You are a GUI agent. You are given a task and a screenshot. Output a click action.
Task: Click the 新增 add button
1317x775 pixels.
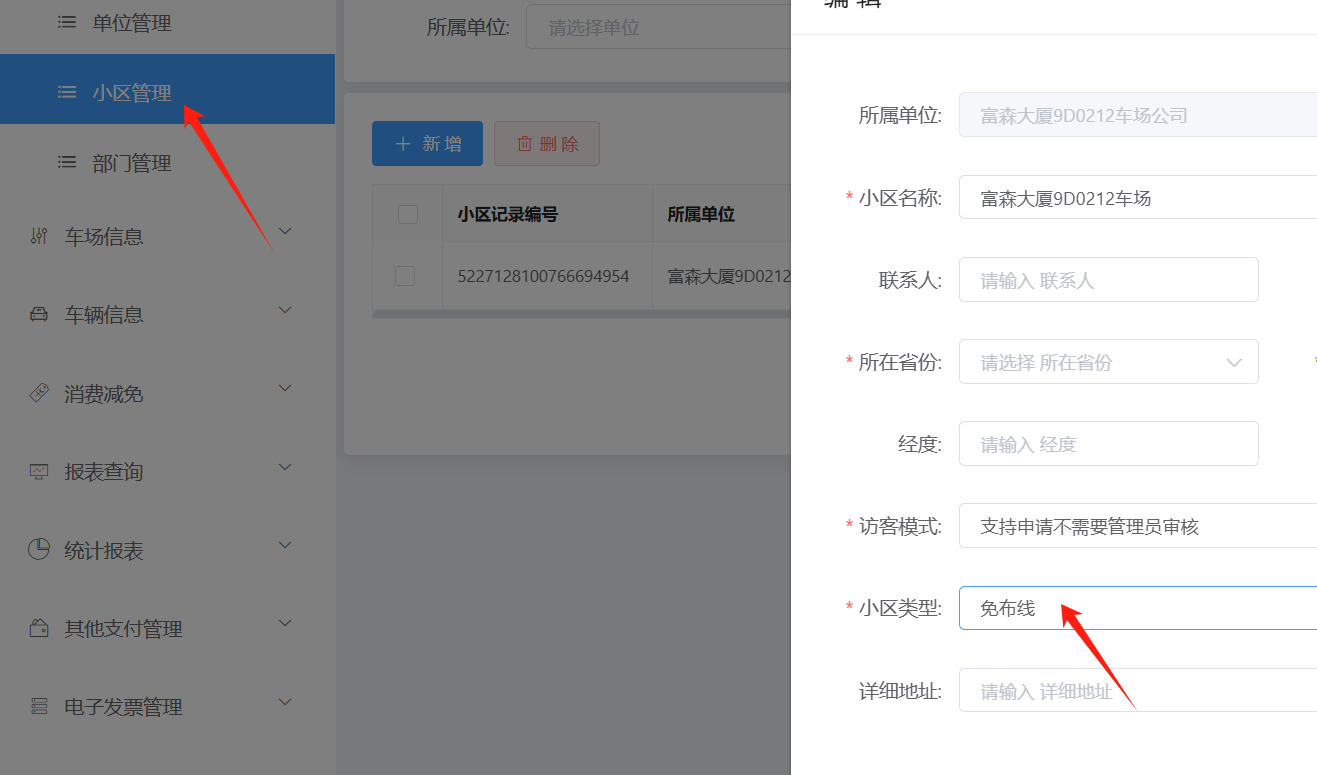[x=427, y=144]
